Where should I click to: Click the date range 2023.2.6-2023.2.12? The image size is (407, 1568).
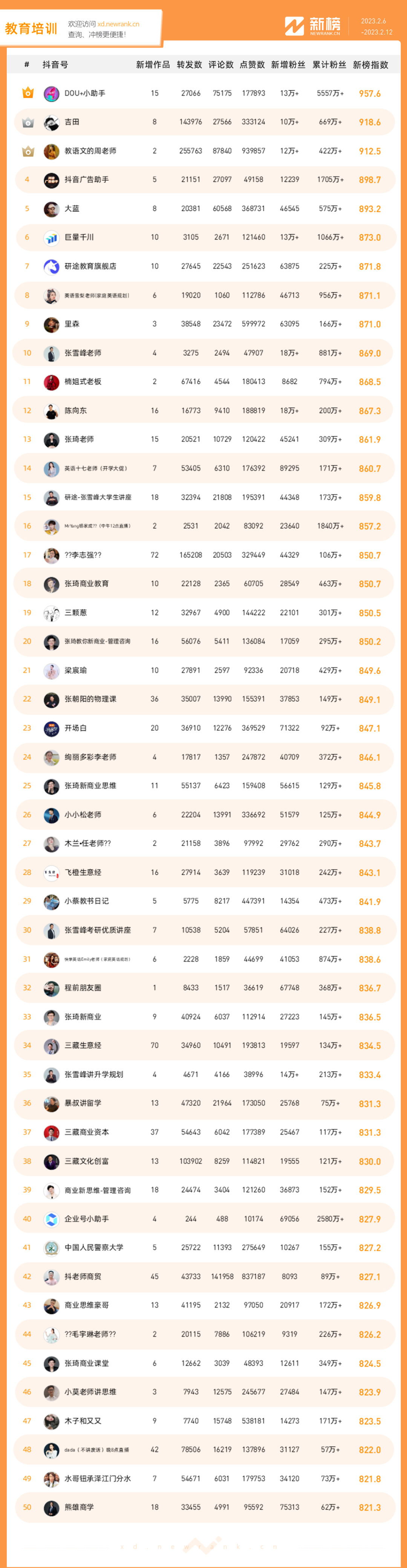point(376,26)
